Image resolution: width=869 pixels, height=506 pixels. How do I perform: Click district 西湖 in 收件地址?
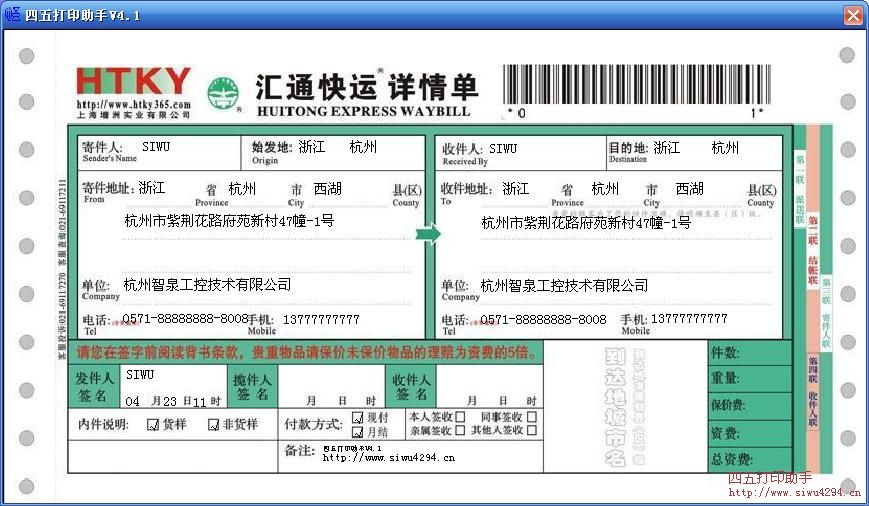pos(689,189)
